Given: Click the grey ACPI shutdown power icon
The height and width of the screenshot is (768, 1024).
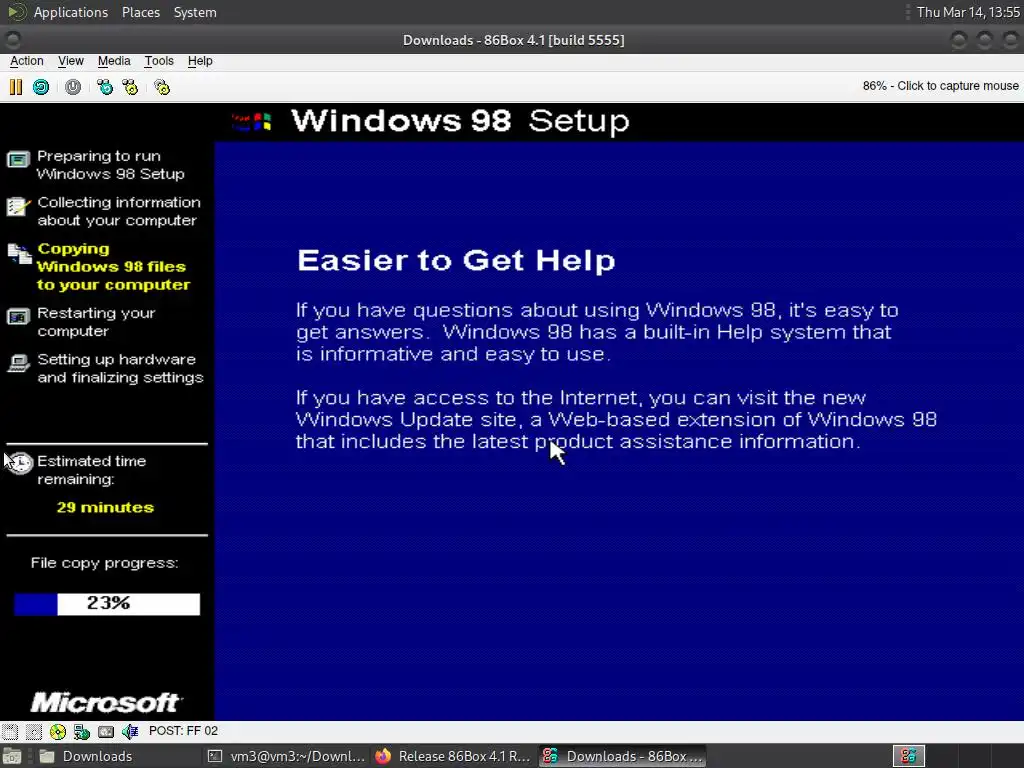Looking at the screenshot, I should click(x=73, y=87).
